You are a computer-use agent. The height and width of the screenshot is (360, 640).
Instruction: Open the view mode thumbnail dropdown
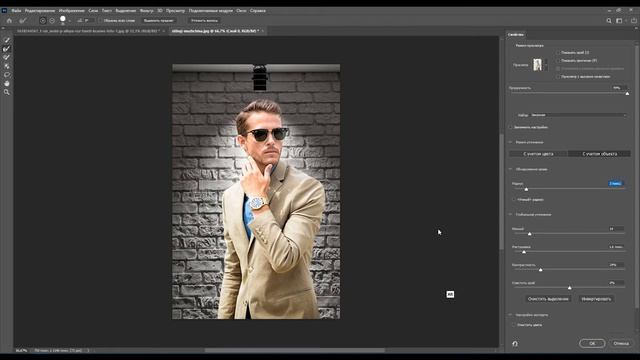540,64
